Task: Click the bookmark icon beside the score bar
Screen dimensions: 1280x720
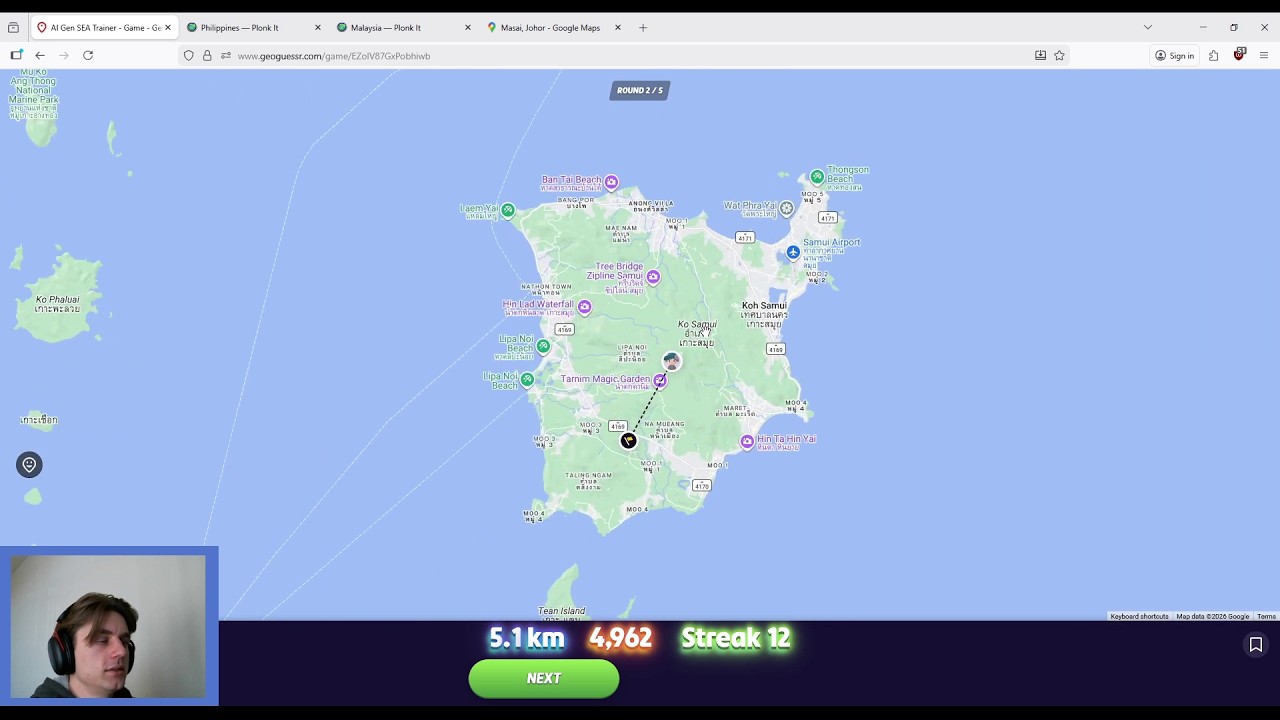Action: pyautogui.click(x=1256, y=645)
